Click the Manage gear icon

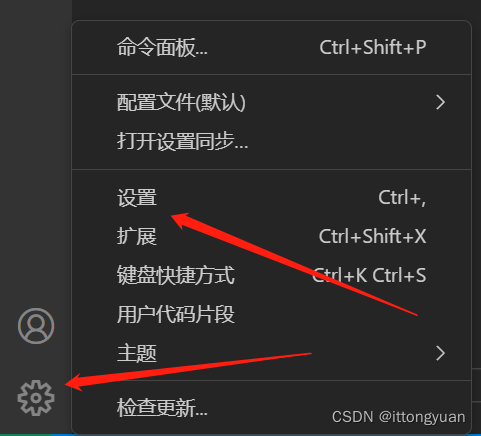[x=36, y=398]
